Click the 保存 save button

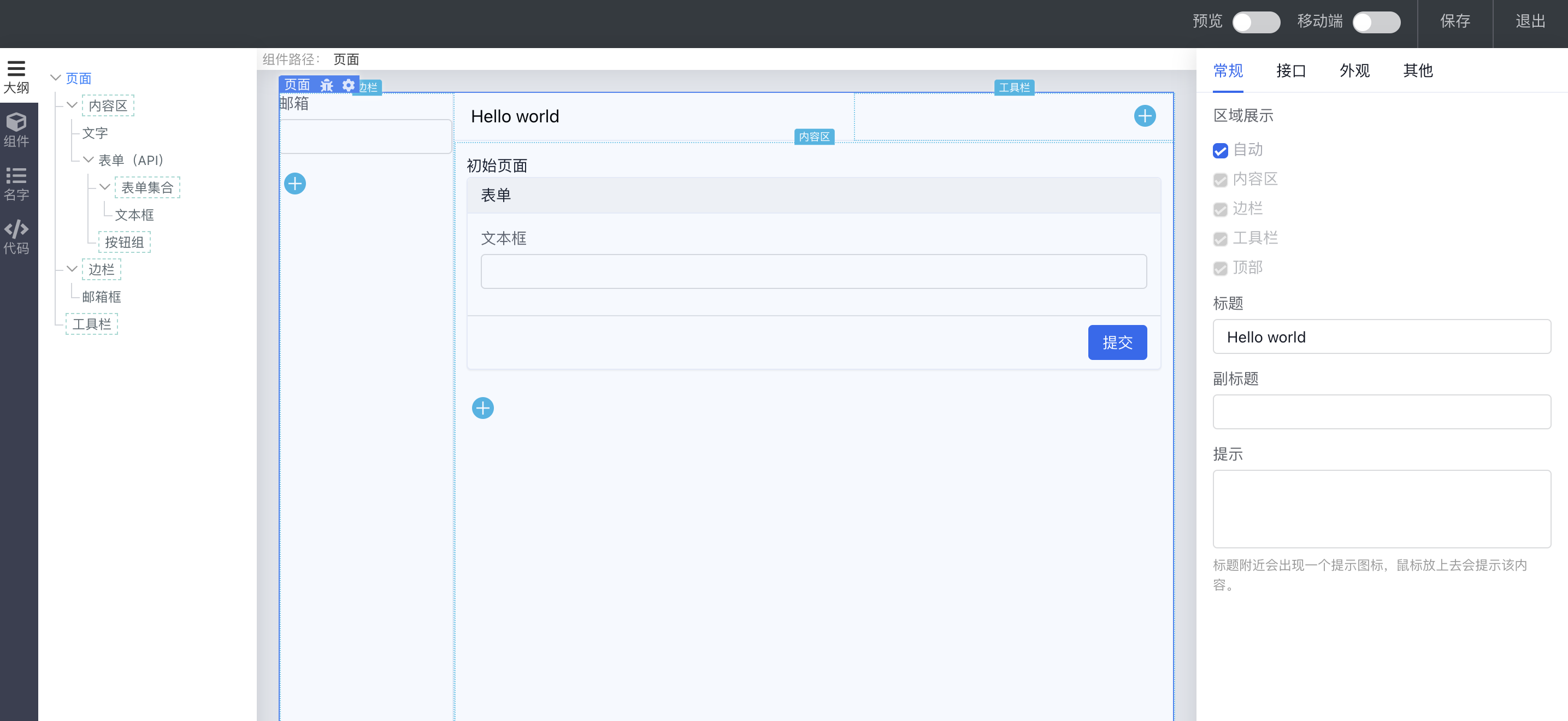(1455, 22)
